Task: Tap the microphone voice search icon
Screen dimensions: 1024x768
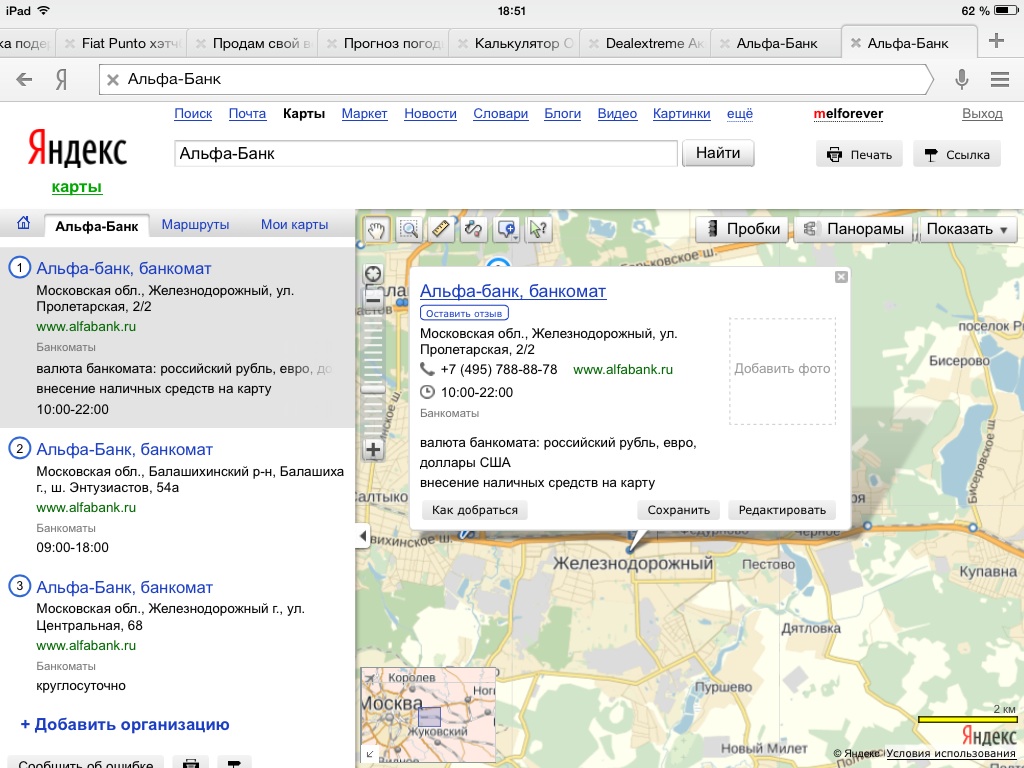Action: (x=961, y=80)
